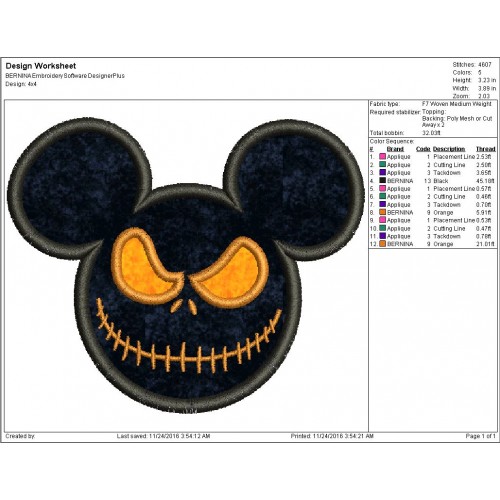
Task: Click the Stitches value '4607'
Action: (x=485, y=65)
